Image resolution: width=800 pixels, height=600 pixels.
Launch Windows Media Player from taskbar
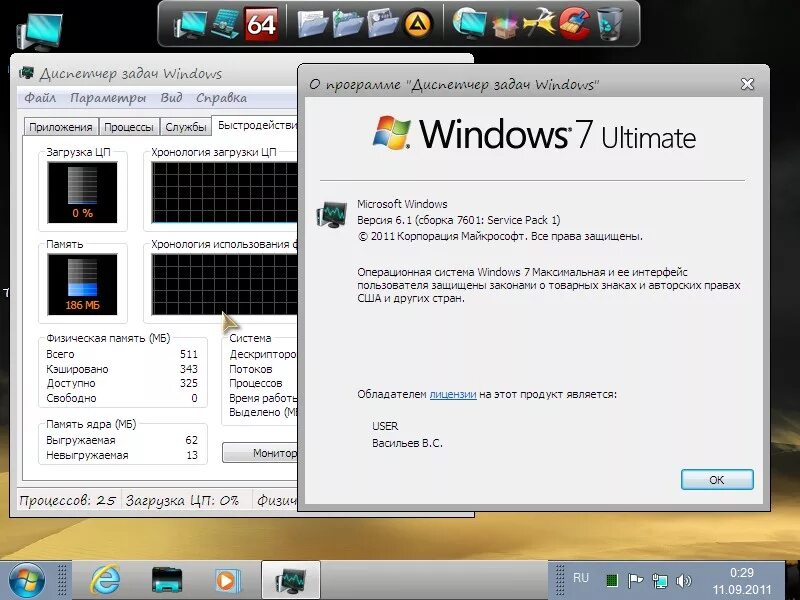228,581
